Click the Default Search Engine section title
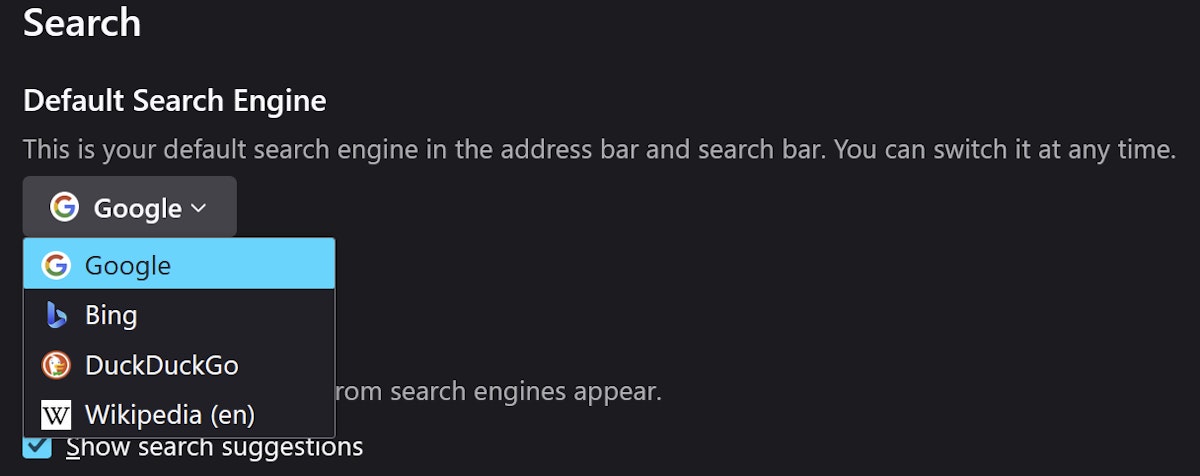Image resolution: width=1200 pixels, height=476 pixels. 174,100
